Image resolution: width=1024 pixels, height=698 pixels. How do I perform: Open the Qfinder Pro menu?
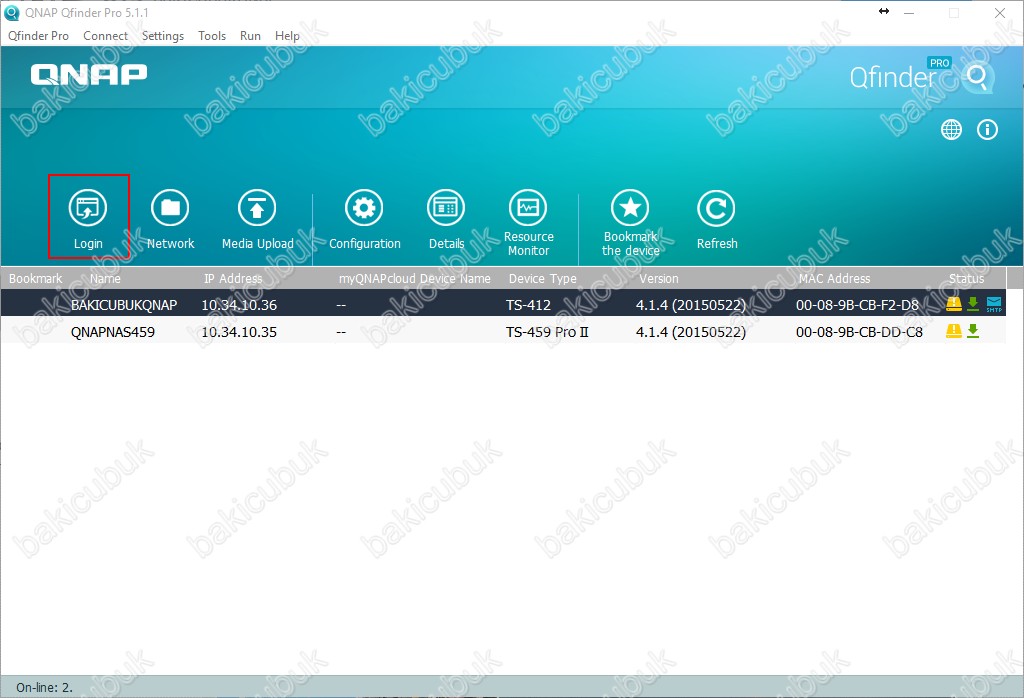pos(39,36)
